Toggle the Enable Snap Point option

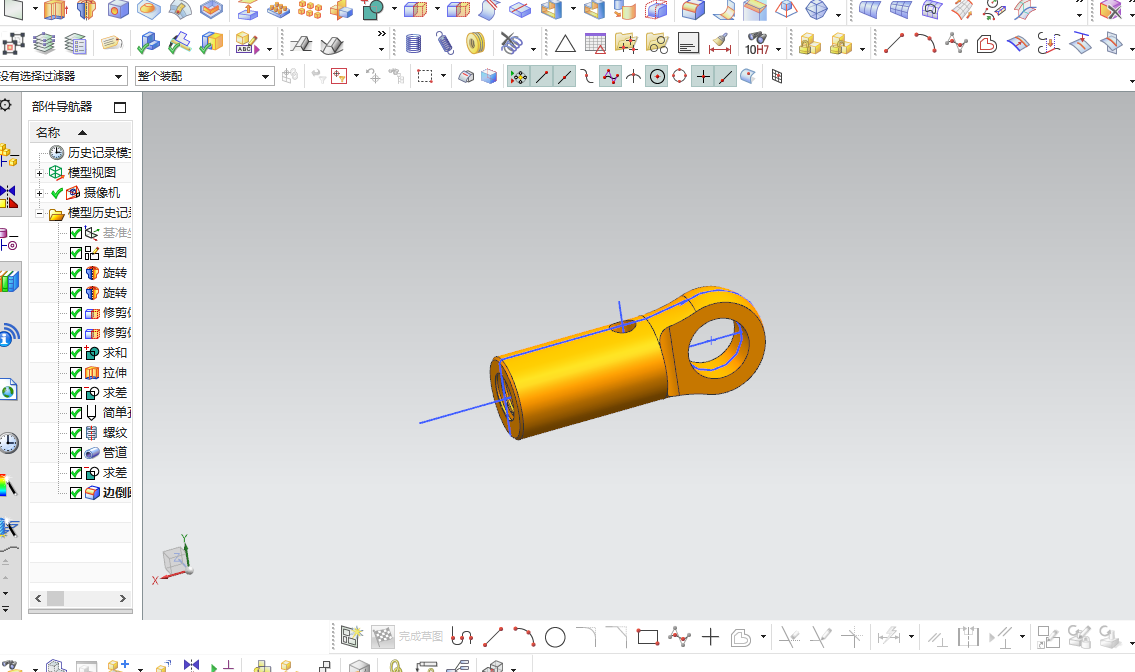point(518,76)
